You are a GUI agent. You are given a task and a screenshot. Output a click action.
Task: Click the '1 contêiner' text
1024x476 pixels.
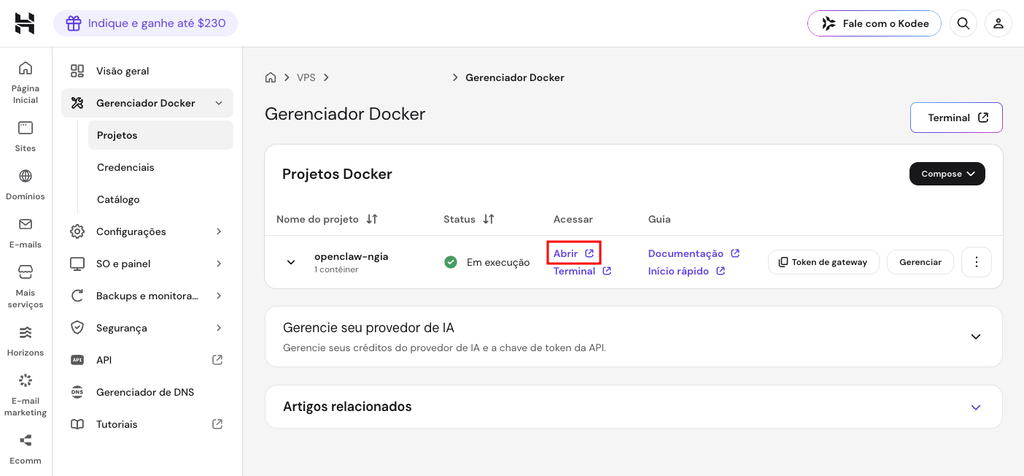coord(336,270)
